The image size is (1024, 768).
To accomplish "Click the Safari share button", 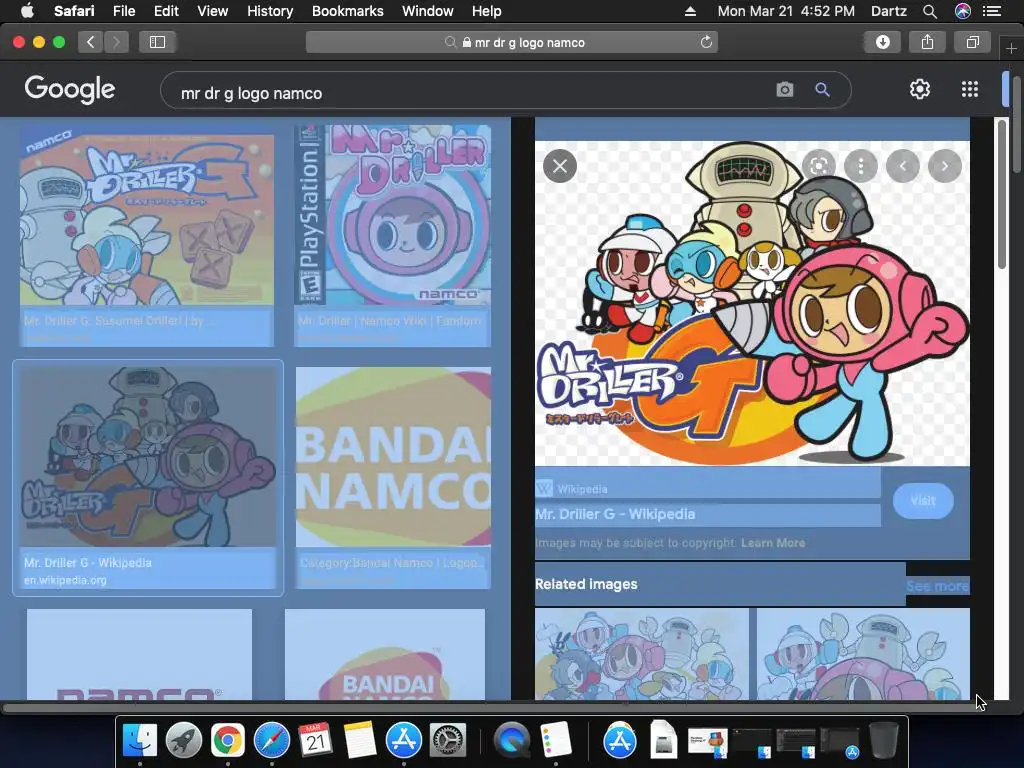I will click(927, 42).
